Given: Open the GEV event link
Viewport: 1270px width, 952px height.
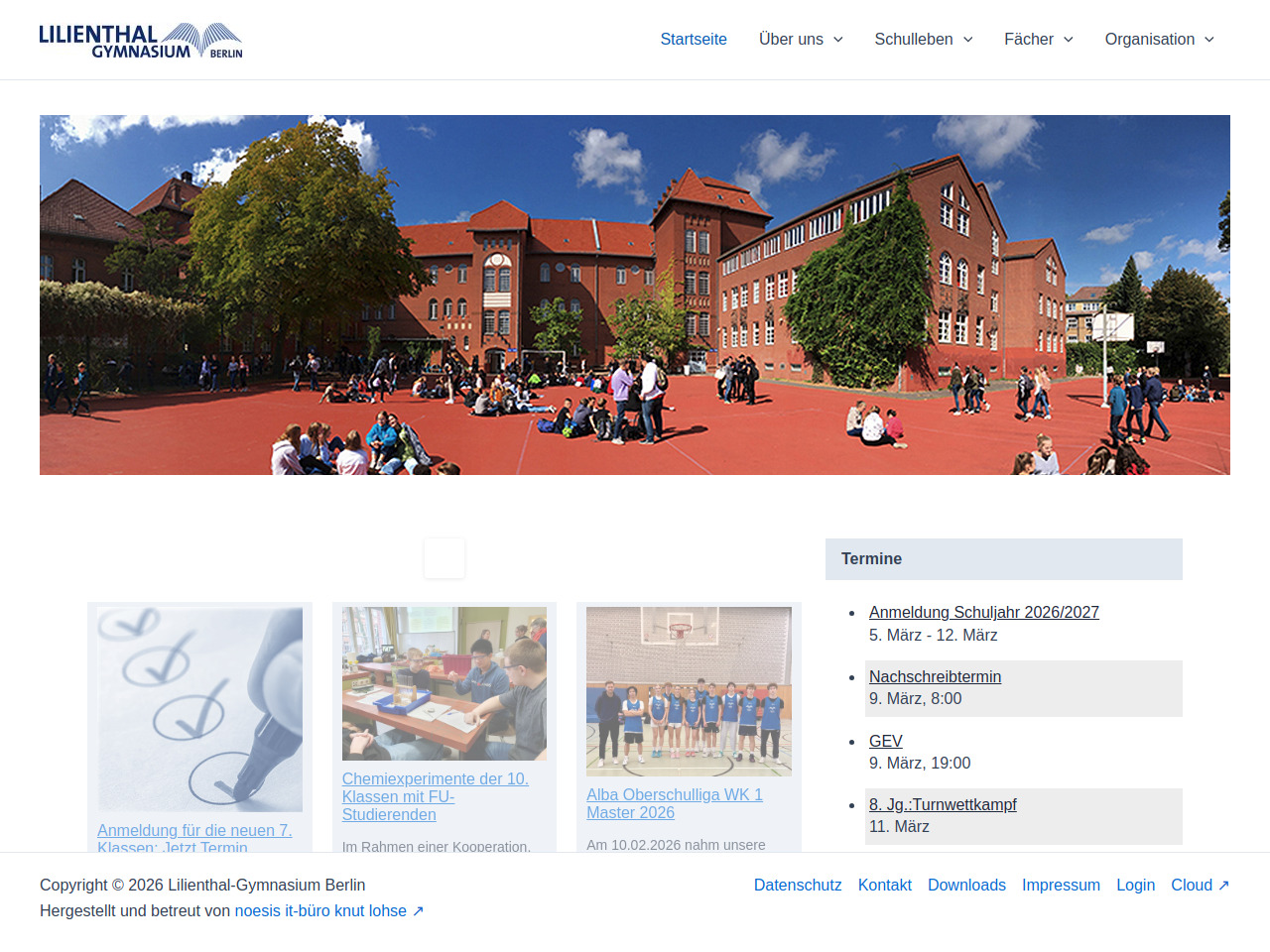Looking at the screenshot, I should [x=885, y=741].
